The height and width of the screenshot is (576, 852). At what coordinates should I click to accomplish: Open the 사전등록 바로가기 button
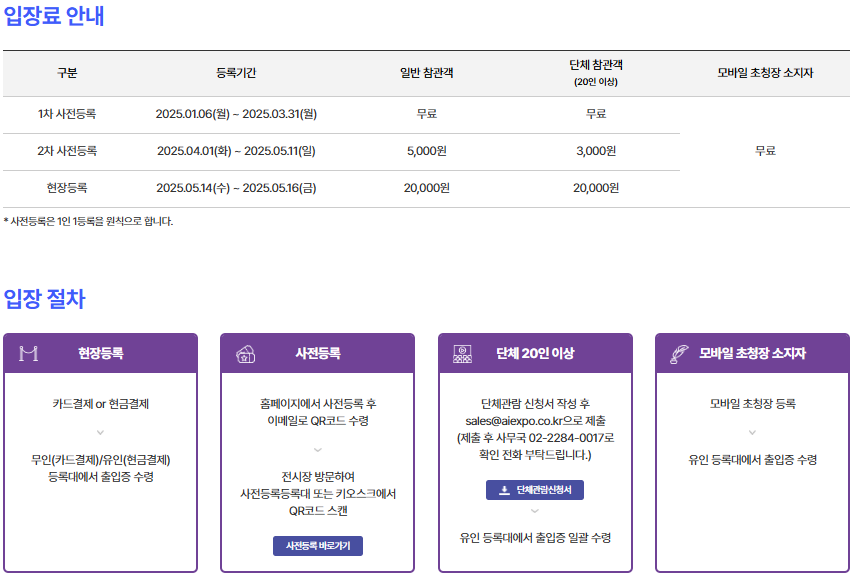[318, 546]
